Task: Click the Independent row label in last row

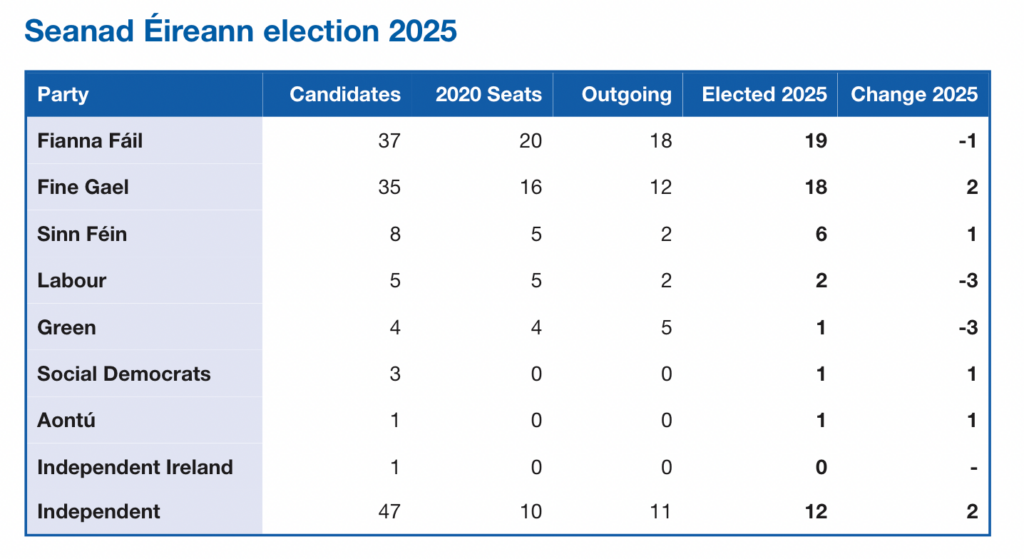Action: tap(98, 512)
